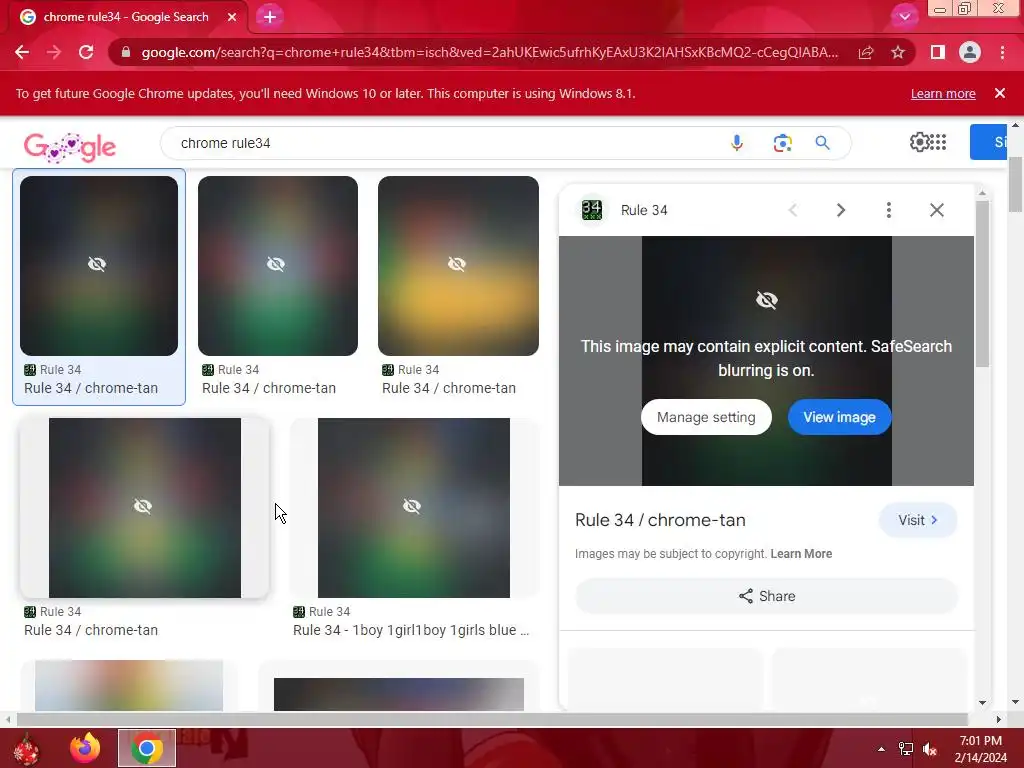
Task: Click the preview panel scroll down arrow
Action: [983, 703]
